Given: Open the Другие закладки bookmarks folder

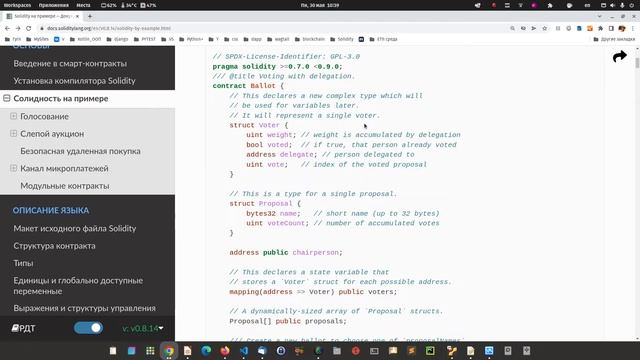Looking at the screenshot, I should coord(614,39).
